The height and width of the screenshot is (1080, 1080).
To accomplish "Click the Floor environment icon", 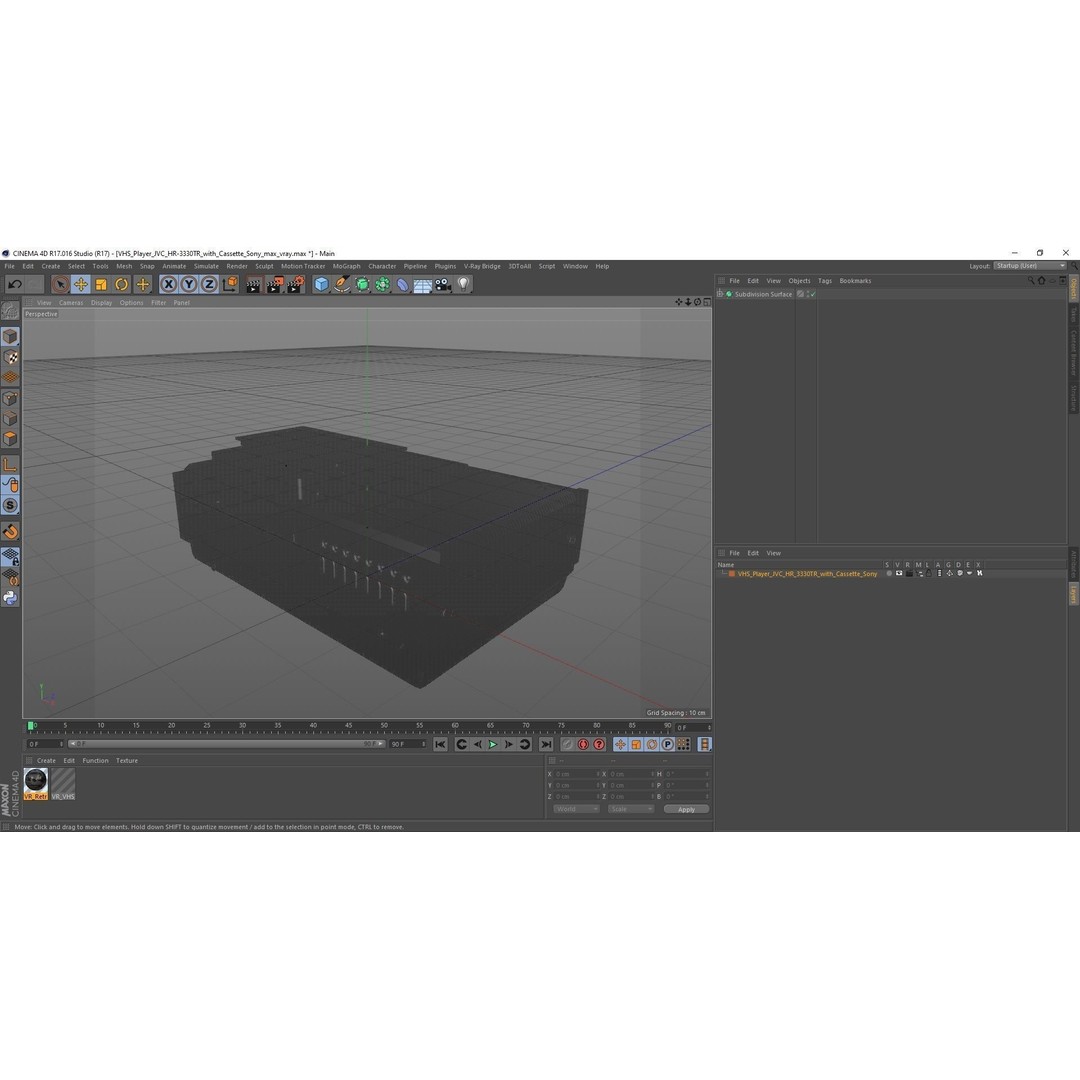I will [x=423, y=284].
